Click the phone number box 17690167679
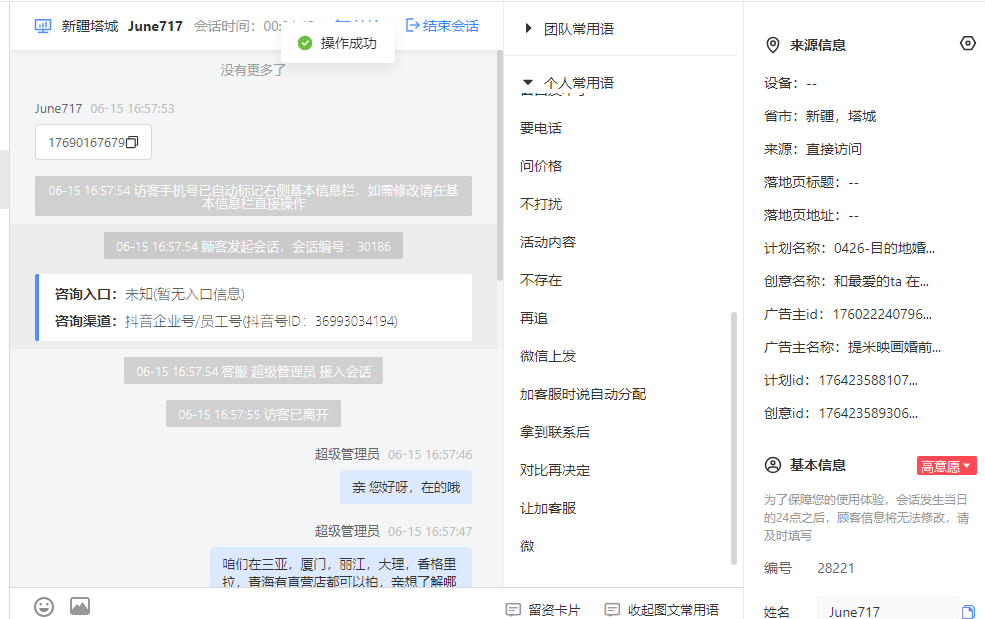Screen dimensions: 985x619 (x=93, y=143)
